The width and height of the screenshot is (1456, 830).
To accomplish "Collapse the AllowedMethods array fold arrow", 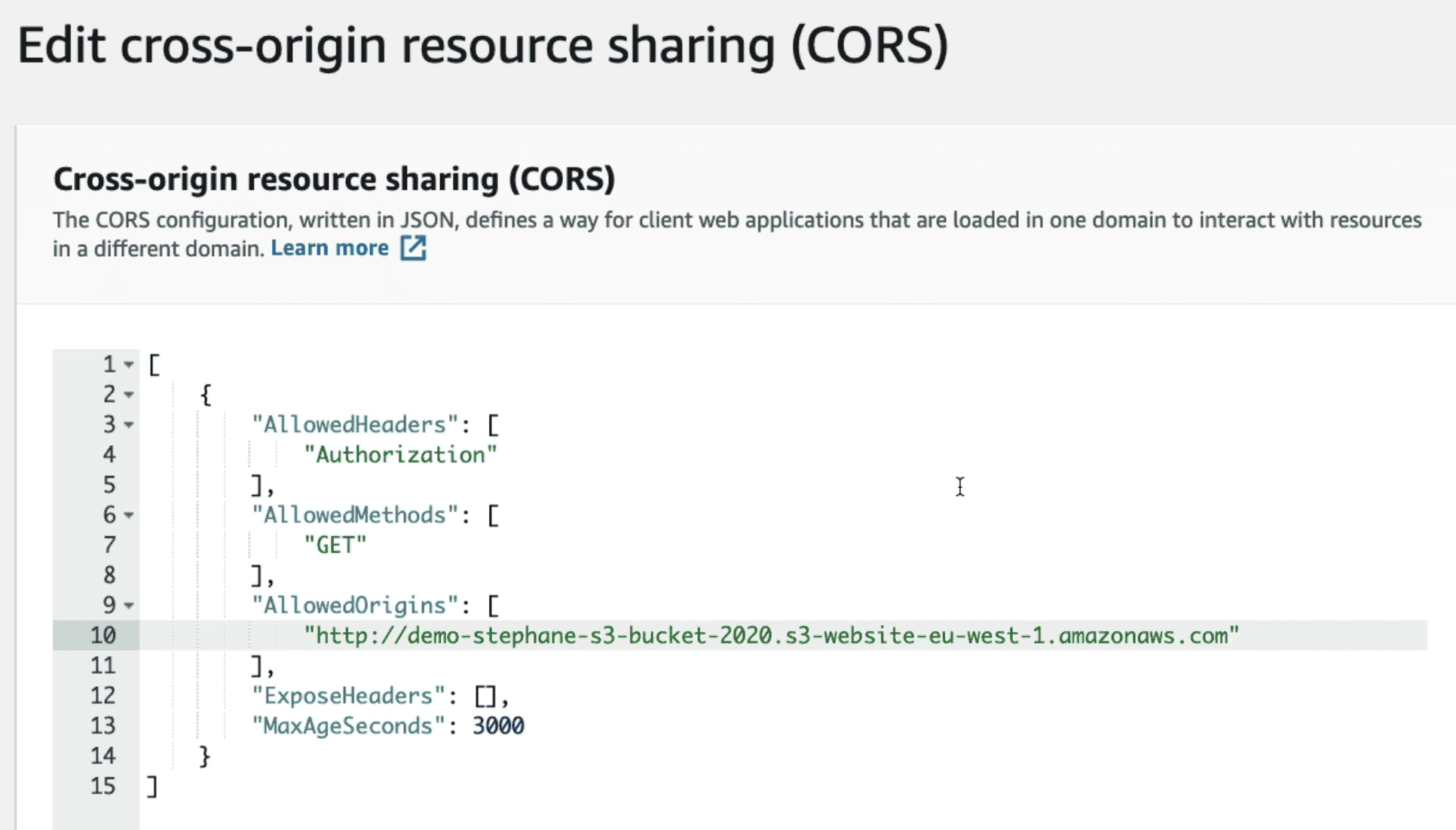I will 129,515.
